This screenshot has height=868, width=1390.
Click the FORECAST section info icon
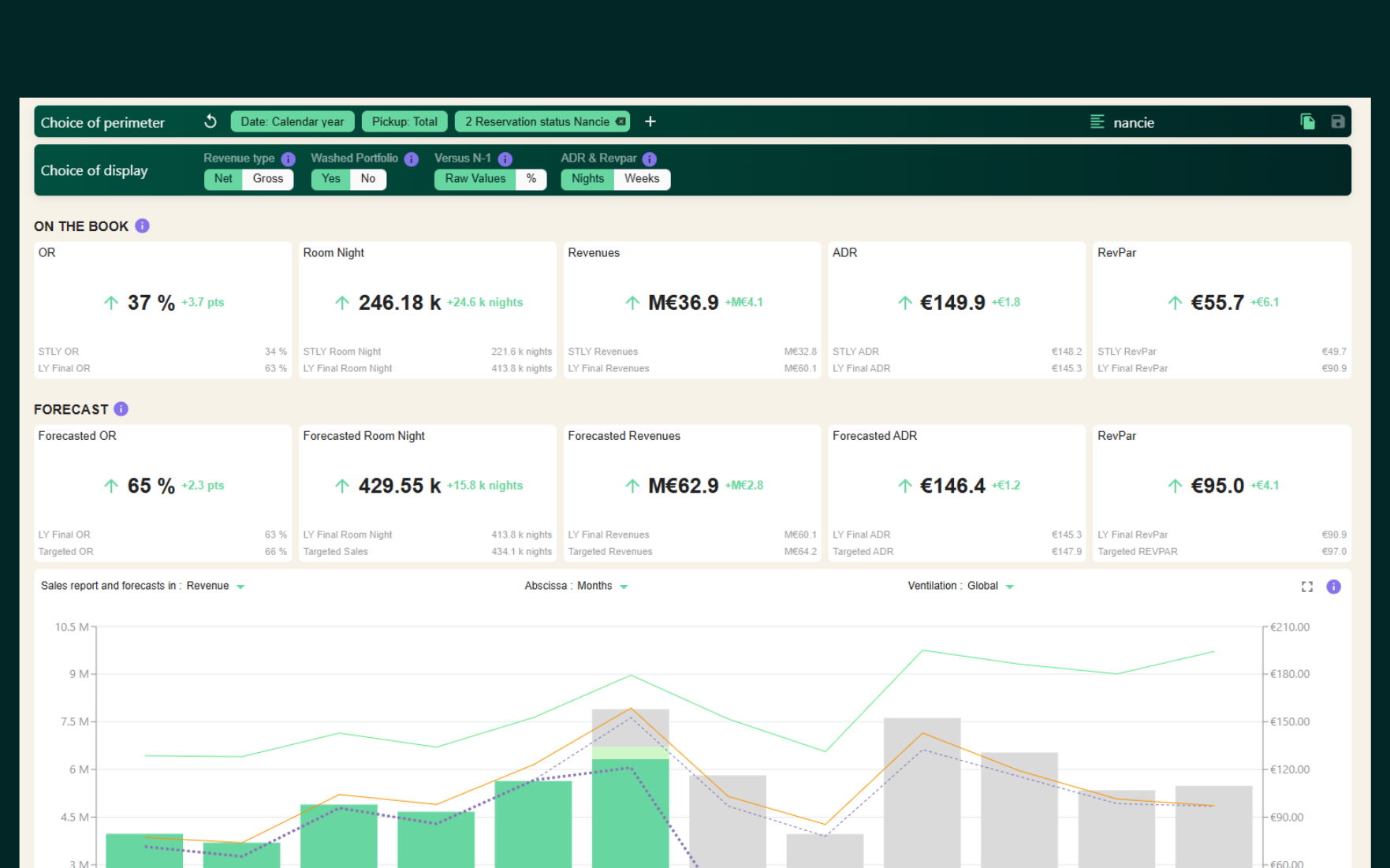coord(121,409)
